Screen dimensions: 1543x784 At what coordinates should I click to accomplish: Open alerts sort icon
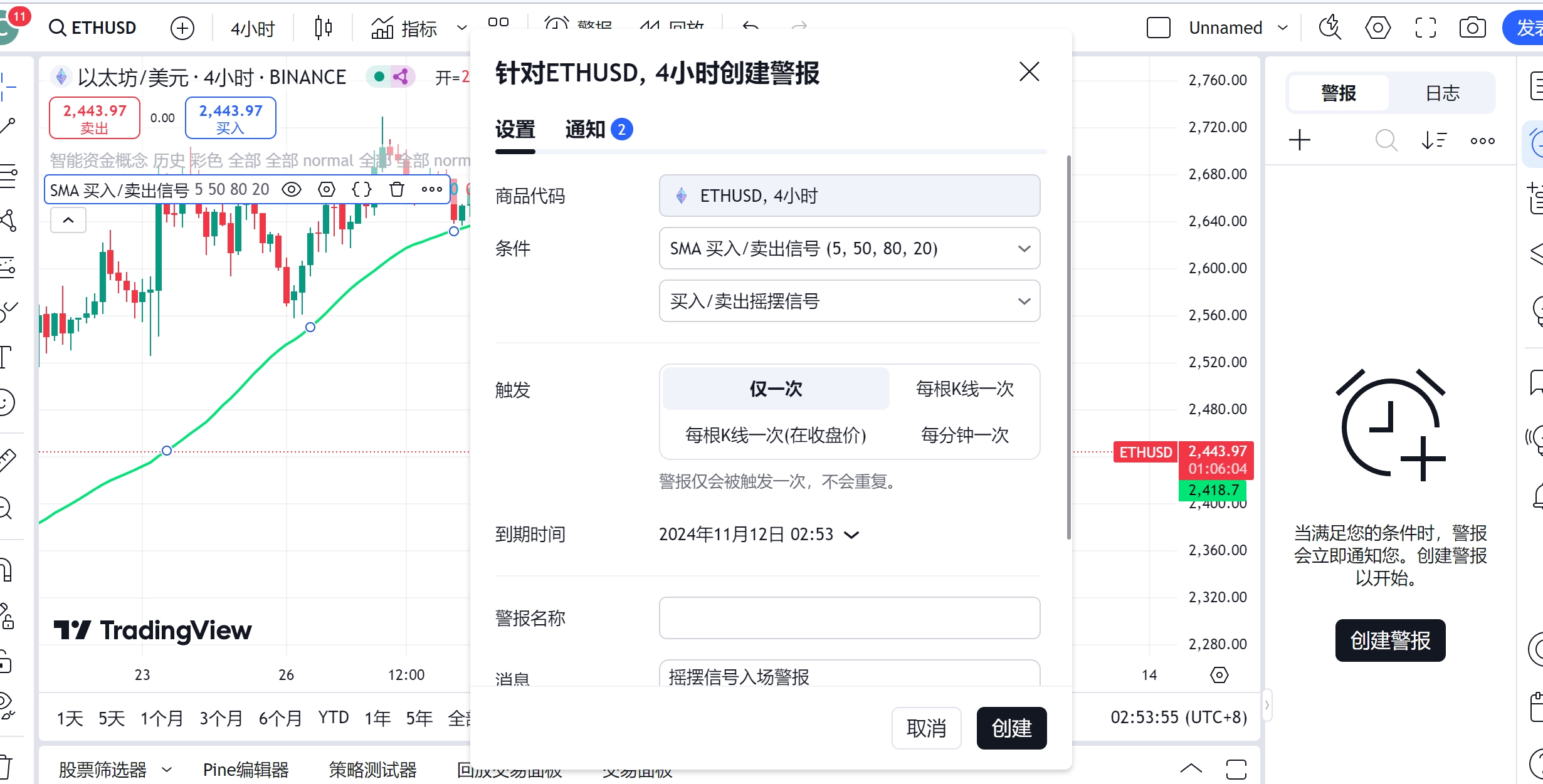1434,140
